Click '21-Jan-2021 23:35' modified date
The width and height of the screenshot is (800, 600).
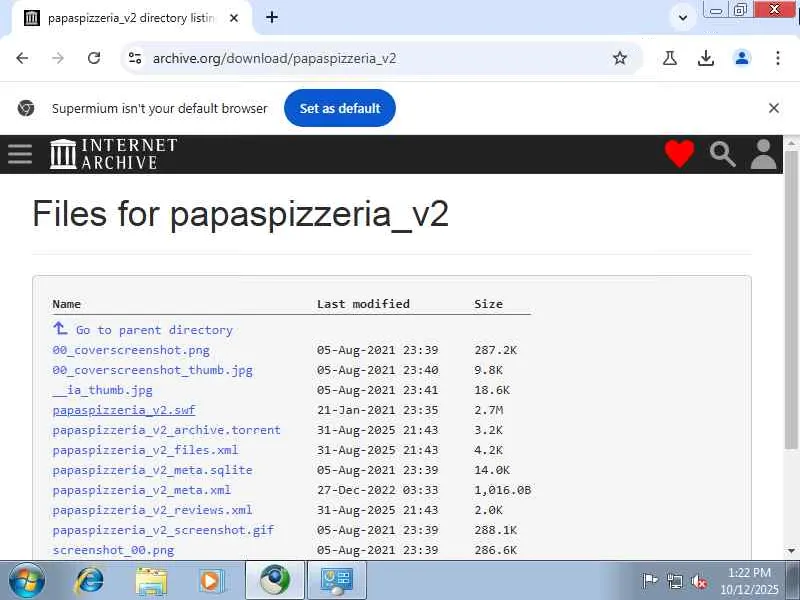click(x=378, y=410)
